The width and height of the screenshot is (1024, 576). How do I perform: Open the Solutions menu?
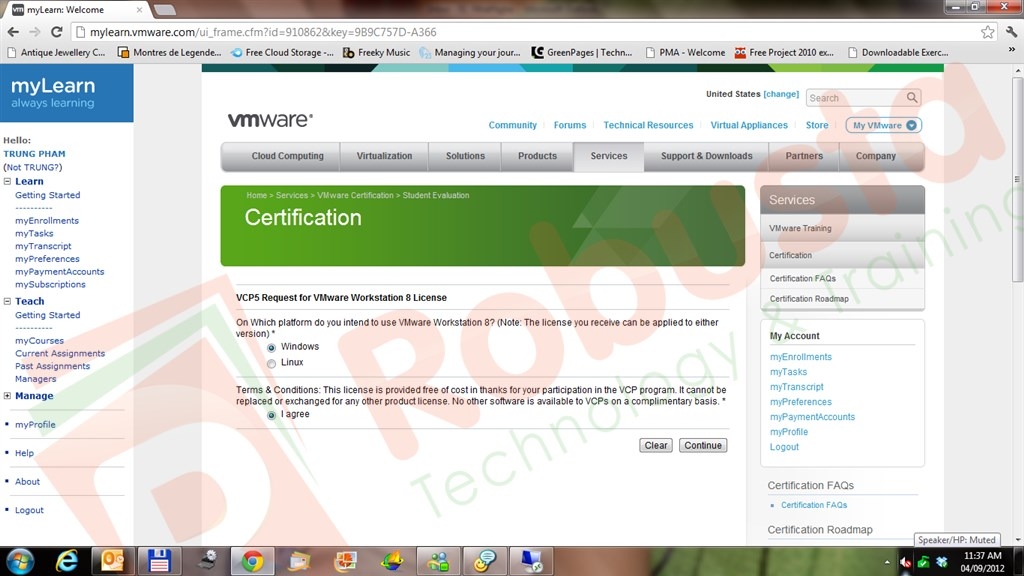[x=465, y=156]
